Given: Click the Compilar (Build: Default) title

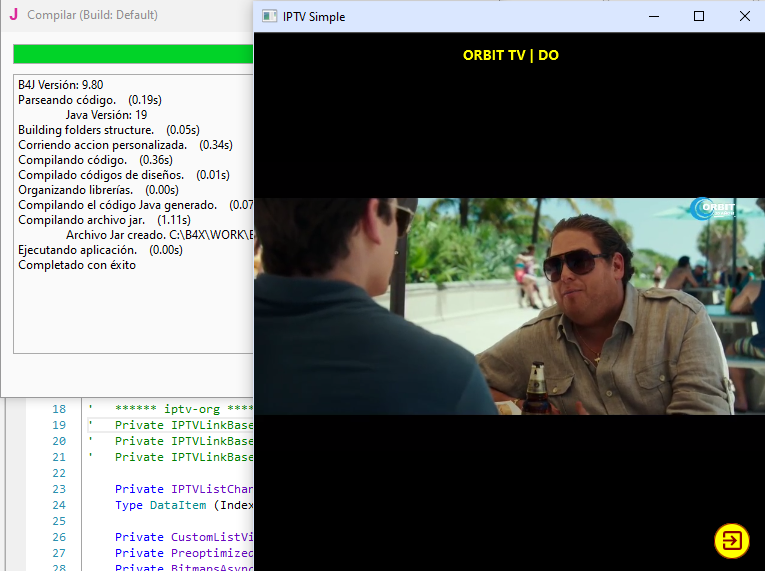Looking at the screenshot, I should pyautogui.click(x=92, y=15).
